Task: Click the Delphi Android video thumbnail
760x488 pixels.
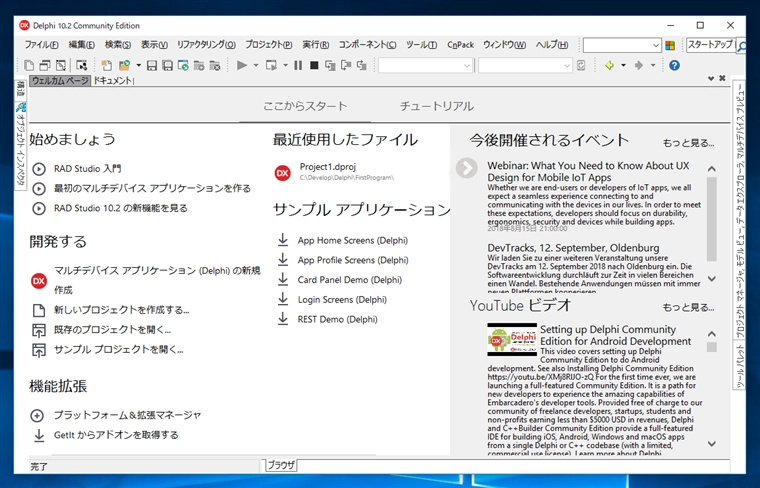Action: (x=512, y=339)
